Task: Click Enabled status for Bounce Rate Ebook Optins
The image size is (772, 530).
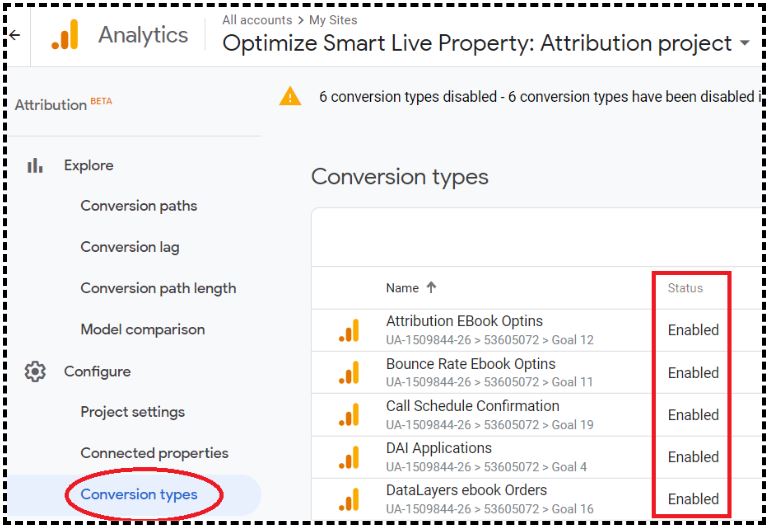Action: 693,373
